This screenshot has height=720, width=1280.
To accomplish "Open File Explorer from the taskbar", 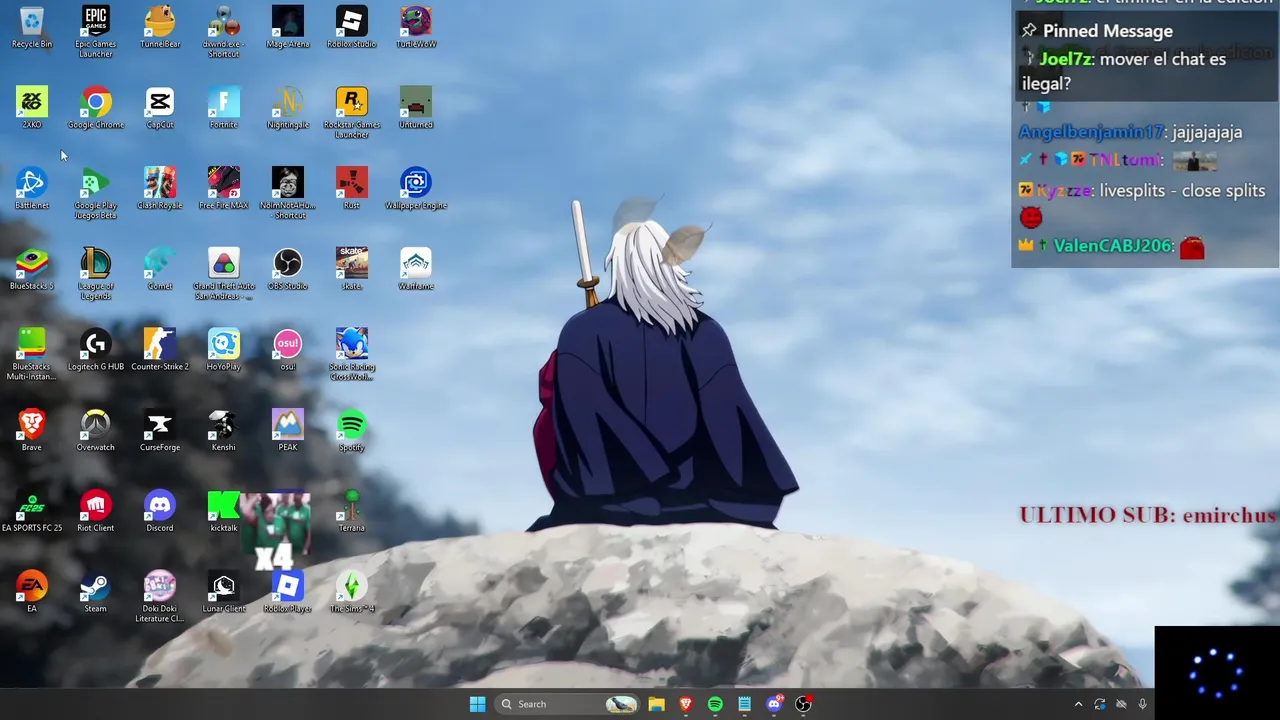I will point(656,704).
